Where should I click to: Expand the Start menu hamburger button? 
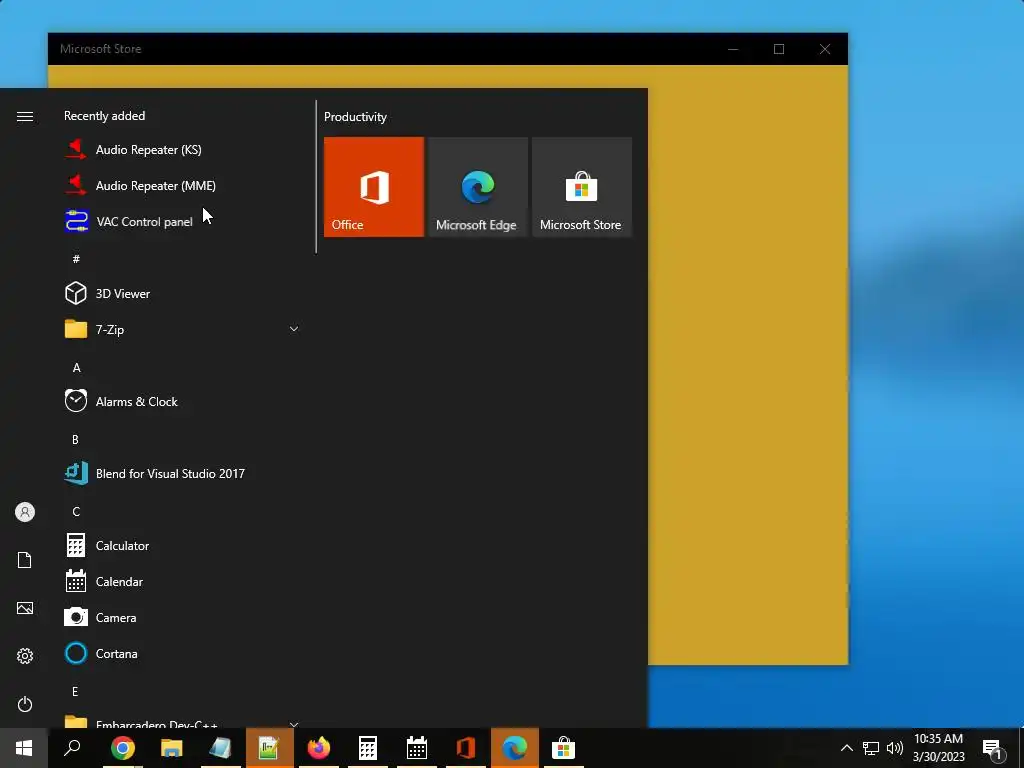[25, 116]
